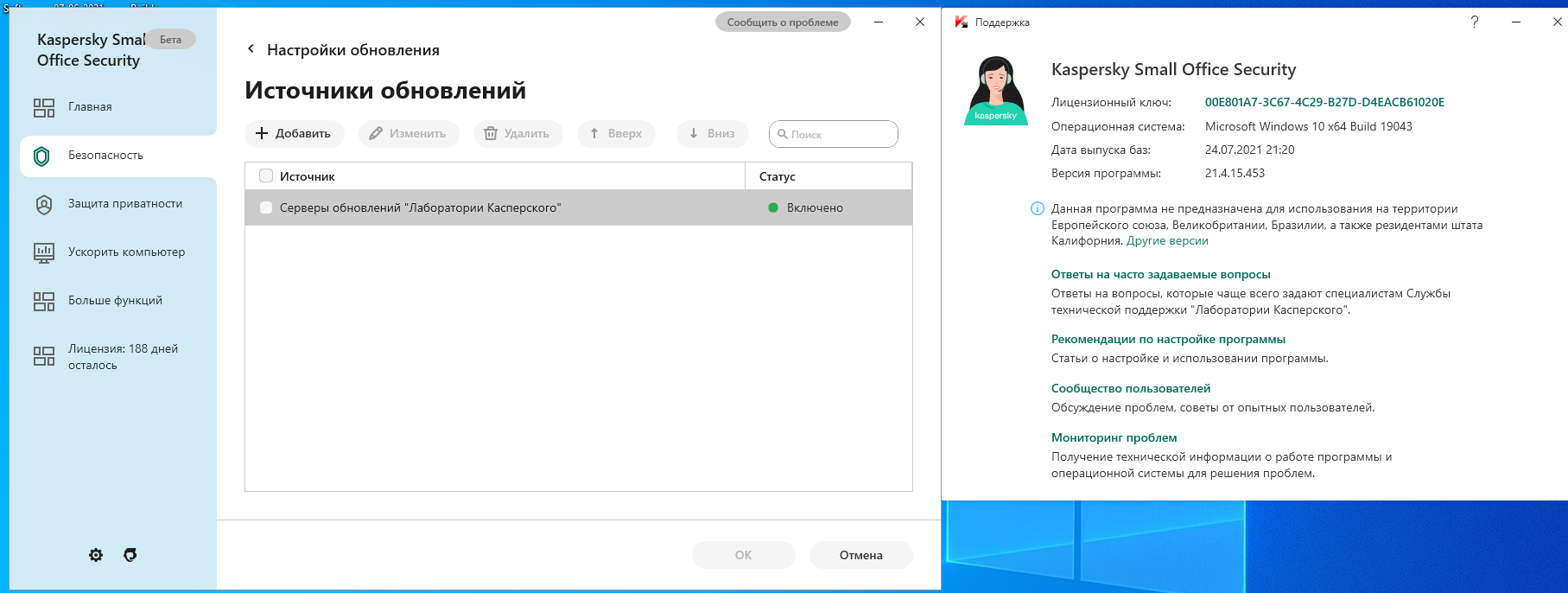Minimize the Поддержка window
The width and height of the screenshot is (1568, 593).
[x=1516, y=22]
